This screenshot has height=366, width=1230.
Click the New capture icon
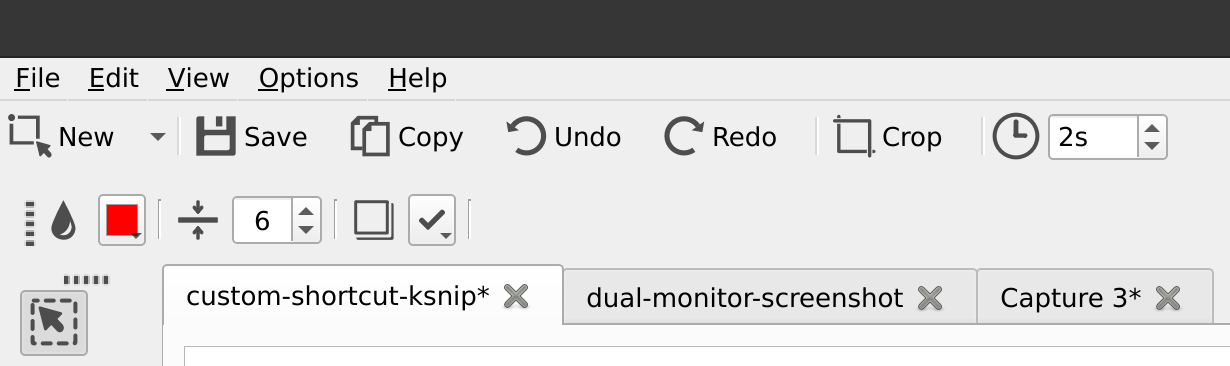coord(30,136)
